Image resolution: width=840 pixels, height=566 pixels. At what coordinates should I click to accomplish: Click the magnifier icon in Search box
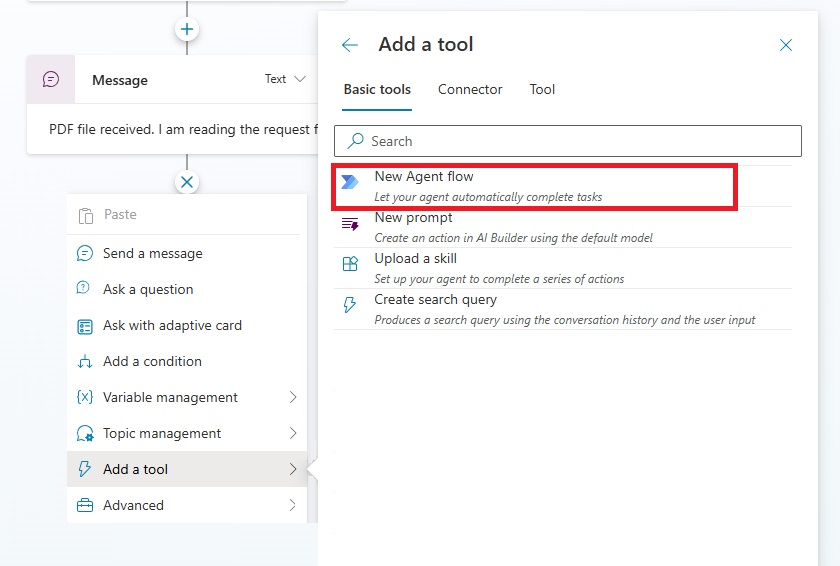coord(355,141)
